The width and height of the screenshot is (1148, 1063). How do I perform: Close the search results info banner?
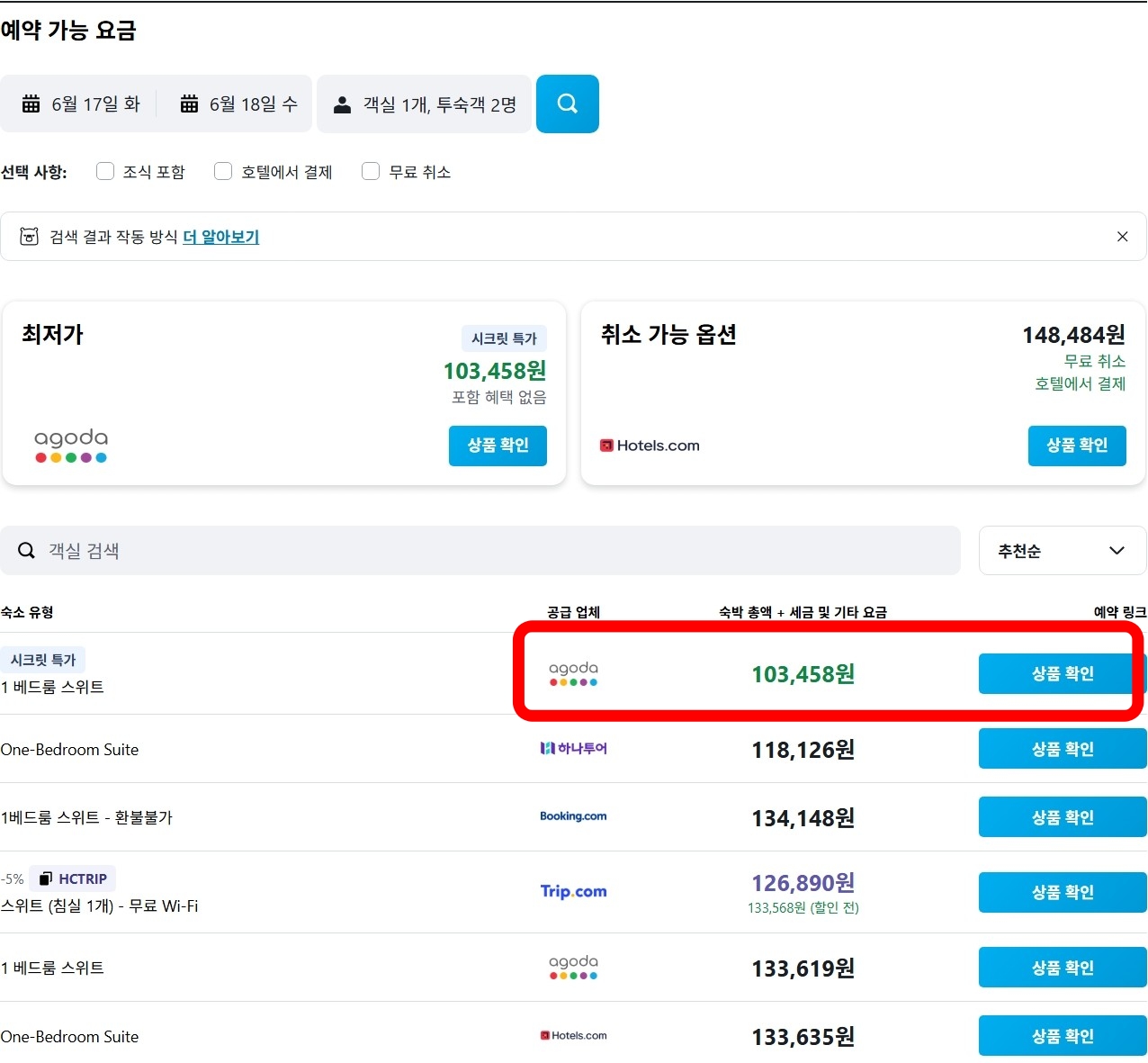[x=1122, y=236]
